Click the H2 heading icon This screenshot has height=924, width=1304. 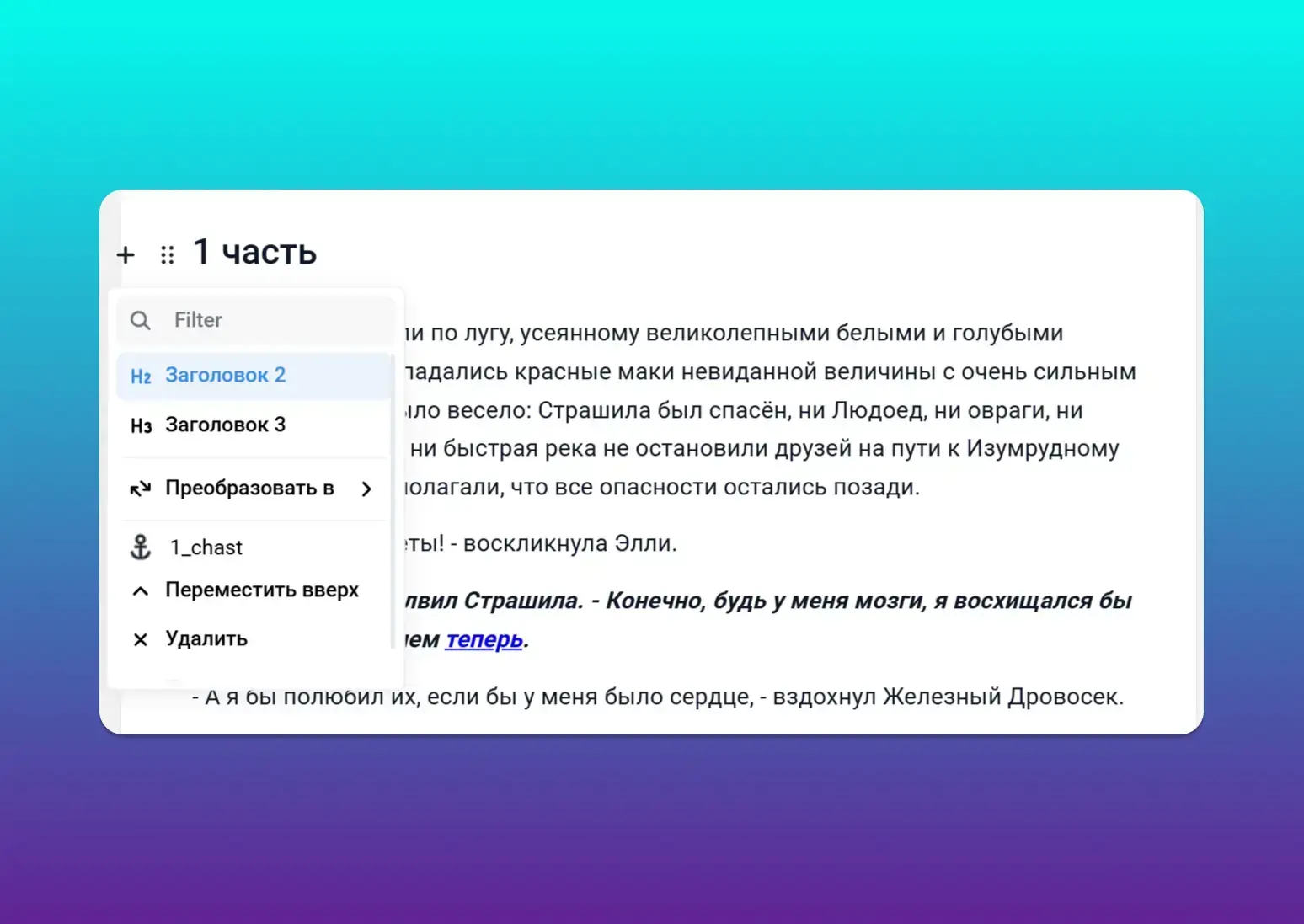coord(141,376)
